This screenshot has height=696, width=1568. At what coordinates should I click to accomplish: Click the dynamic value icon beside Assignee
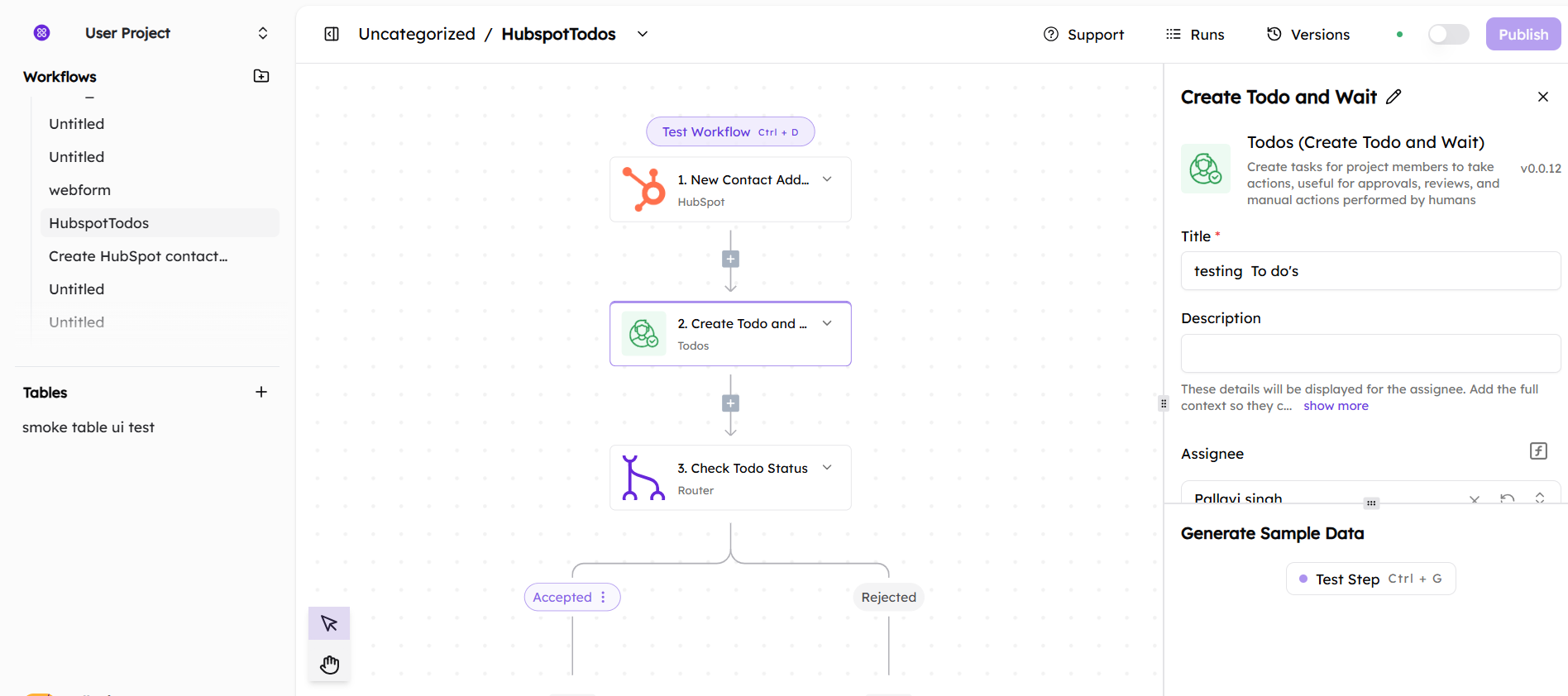click(x=1537, y=451)
